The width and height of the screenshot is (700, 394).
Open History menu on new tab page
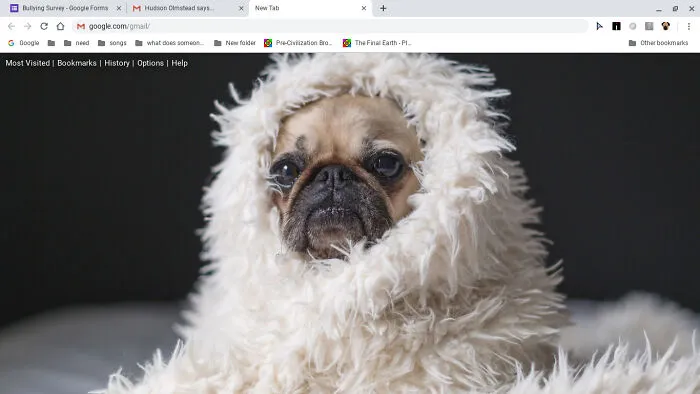[117, 63]
